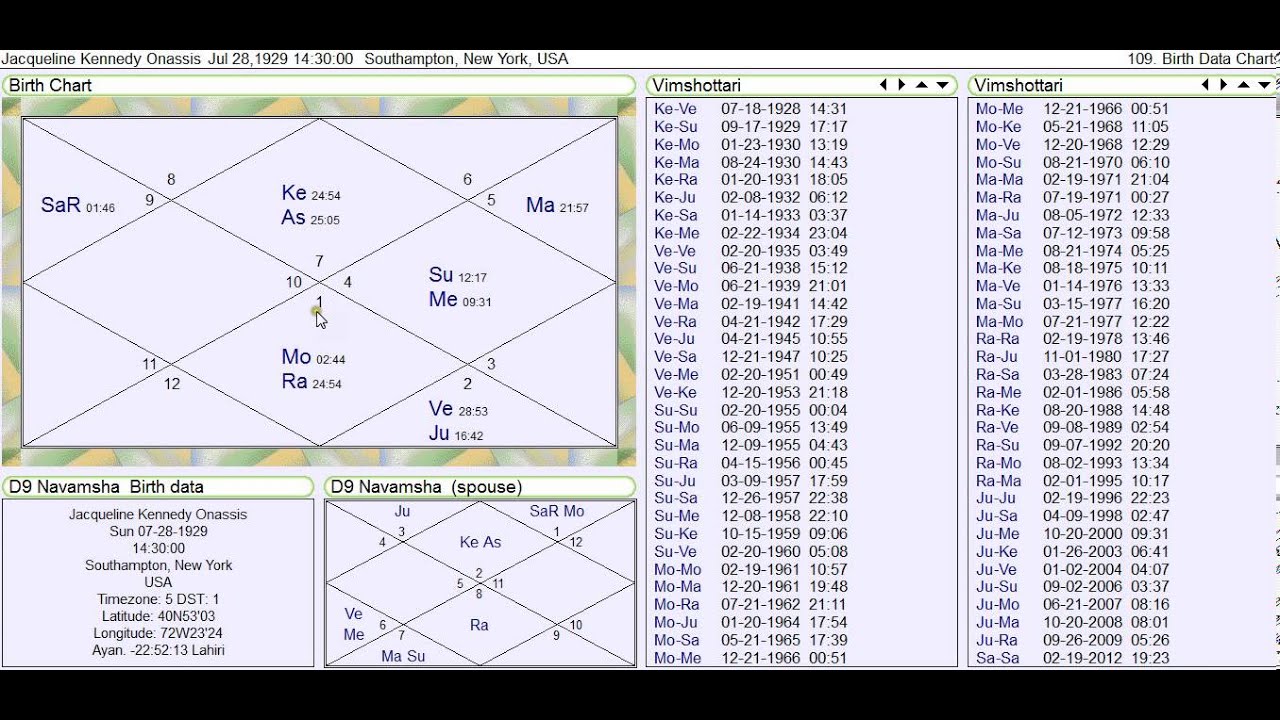Click left arrow in first Vimshottari header

(x=883, y=85)
